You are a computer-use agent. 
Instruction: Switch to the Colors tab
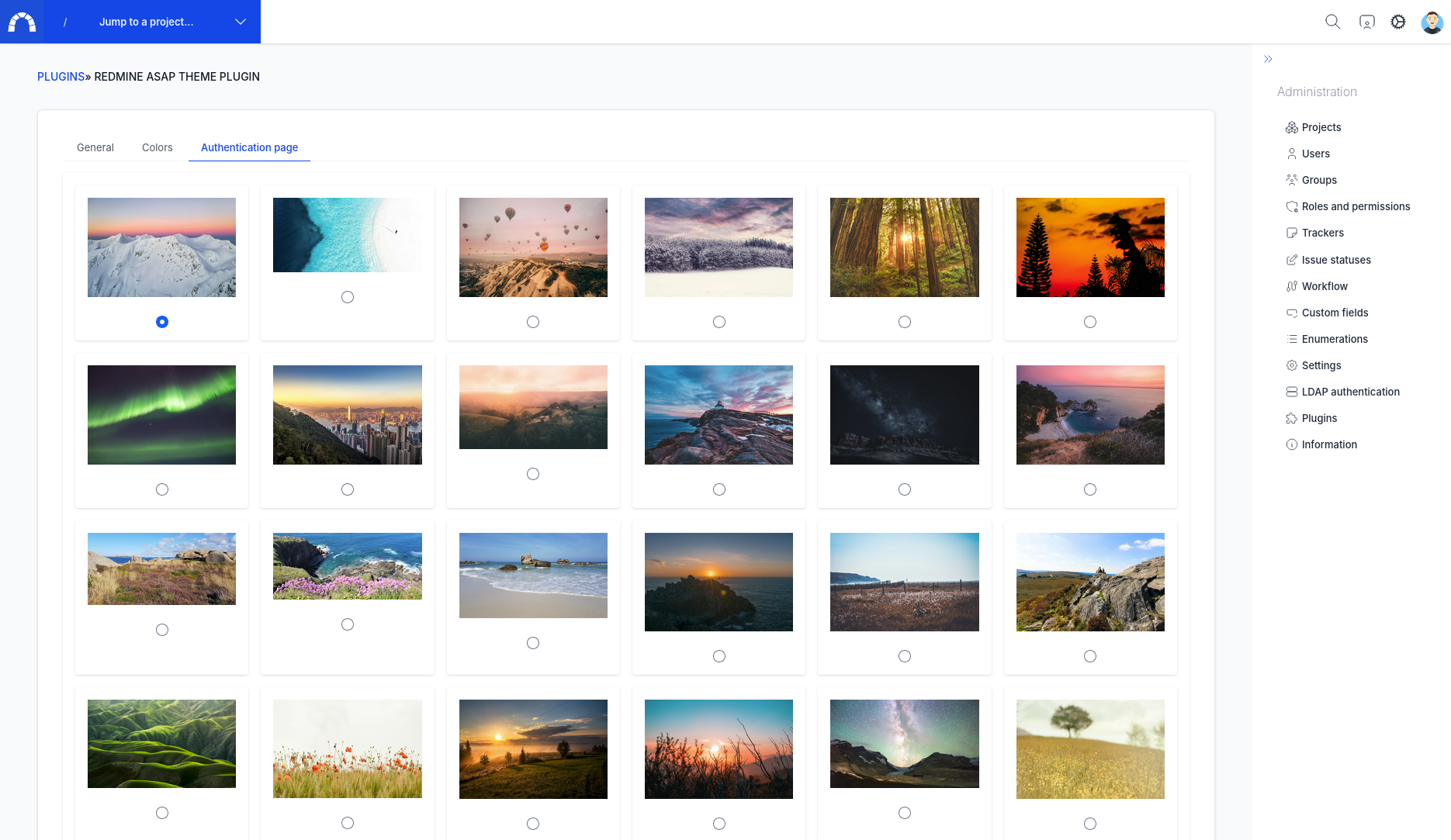point(157,147)
